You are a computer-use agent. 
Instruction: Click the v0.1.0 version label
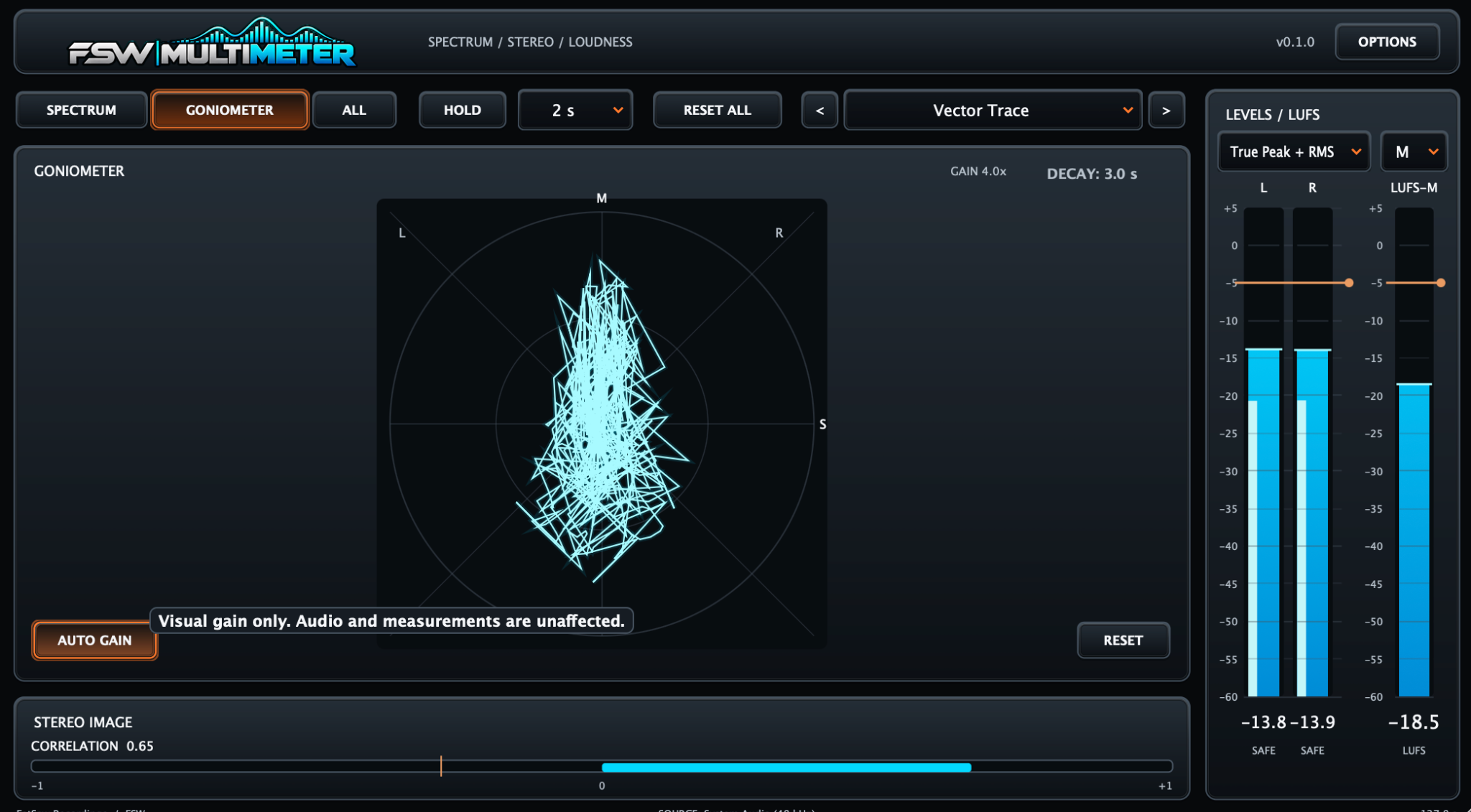tap(1295, 42)
